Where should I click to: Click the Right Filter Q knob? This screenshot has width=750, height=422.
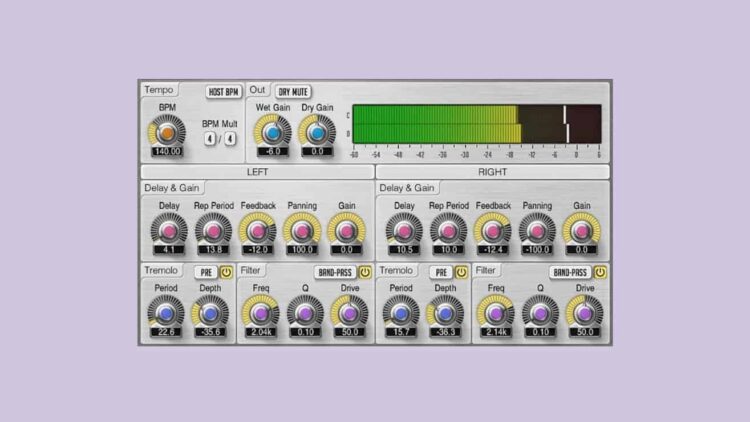(x=540, y=313)
